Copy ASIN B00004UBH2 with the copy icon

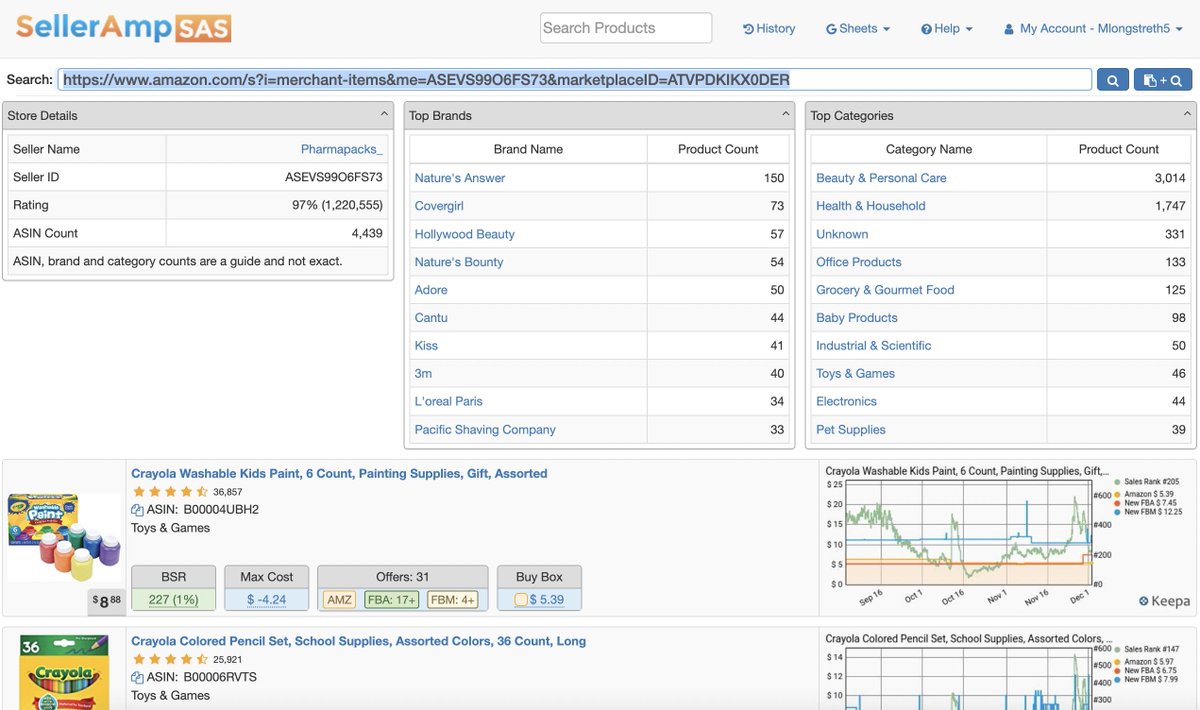pos(137,510)
